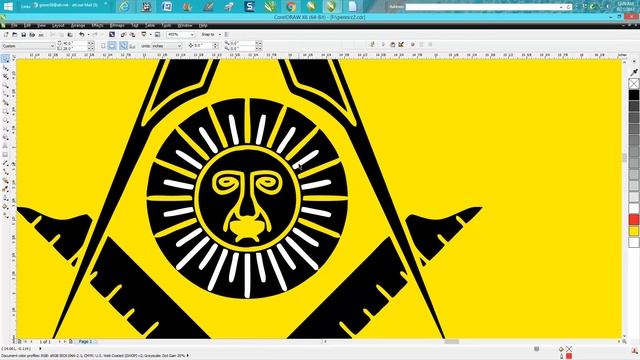
Task: Select the Ellipse tool in the toolbox
Action: coord(5,120)
